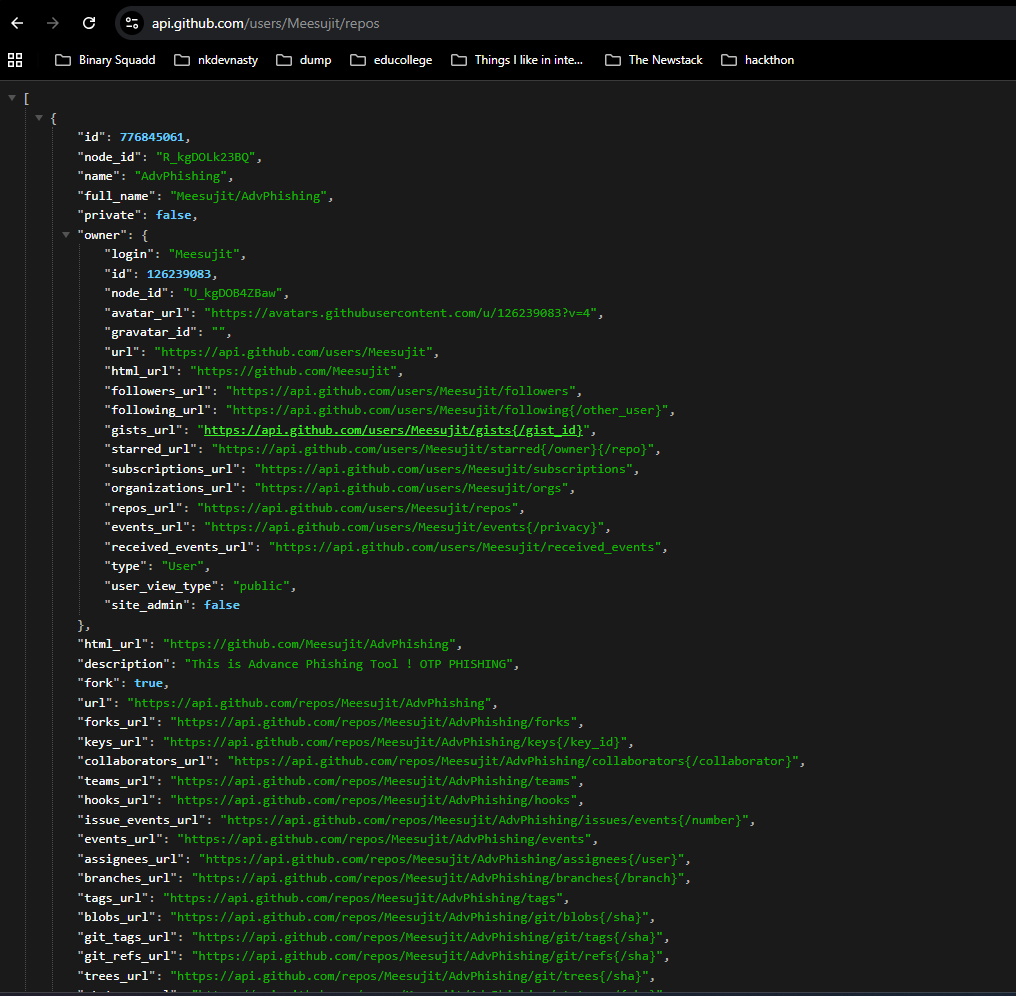Open the organizations_url link
The image size is (1016, 996).
pos(411,488)
